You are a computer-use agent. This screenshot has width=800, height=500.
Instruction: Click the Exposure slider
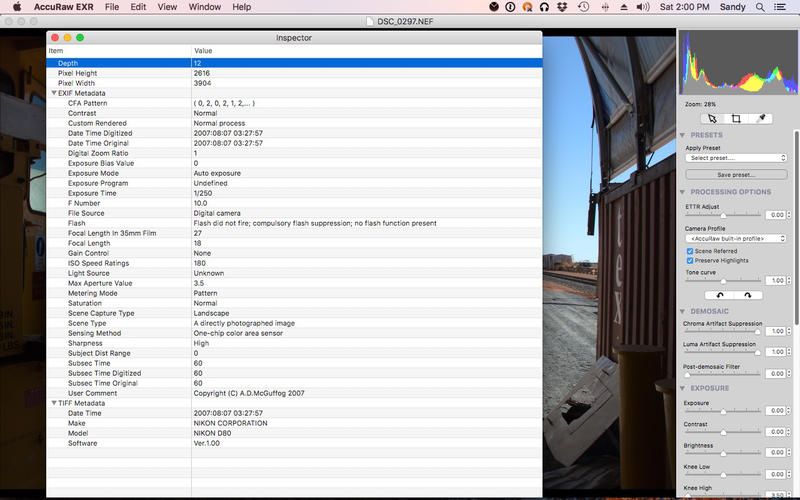[x=723, y=411]
